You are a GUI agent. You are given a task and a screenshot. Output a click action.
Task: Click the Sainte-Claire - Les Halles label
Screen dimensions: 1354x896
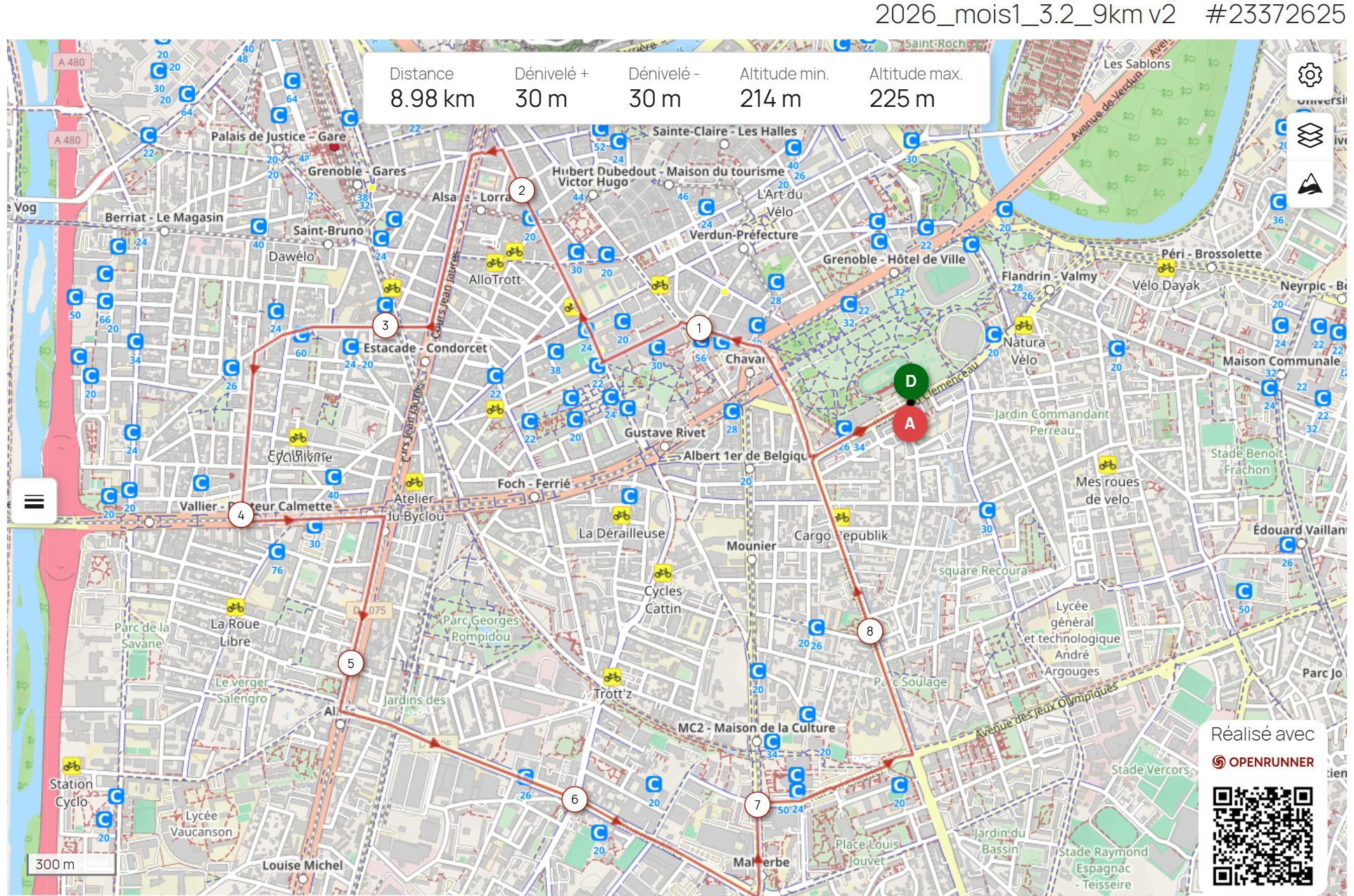pyautogui.click(x=724, y=132)
